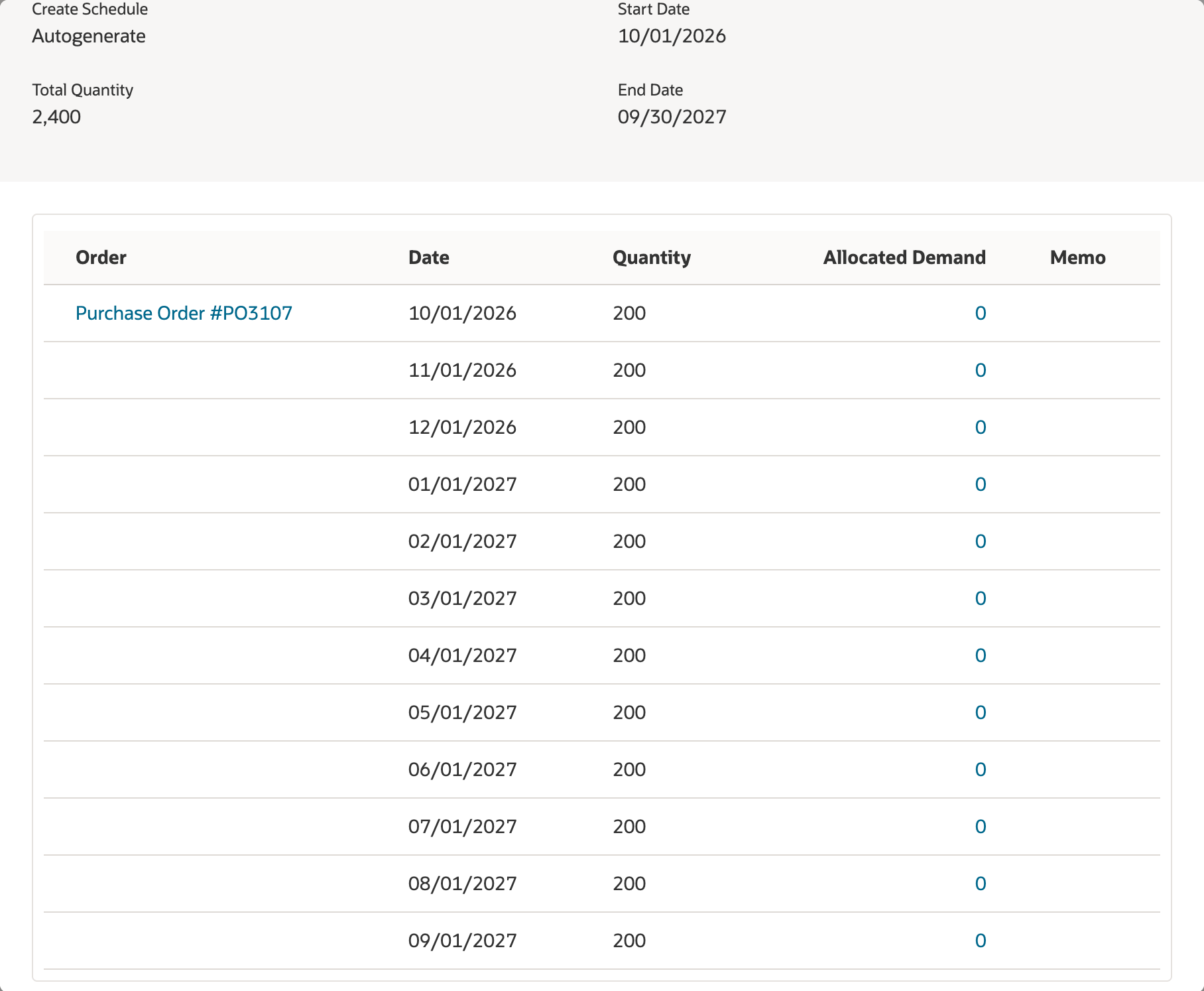Click the End Date label
The image size is (1204, 991).
point(650,90)
